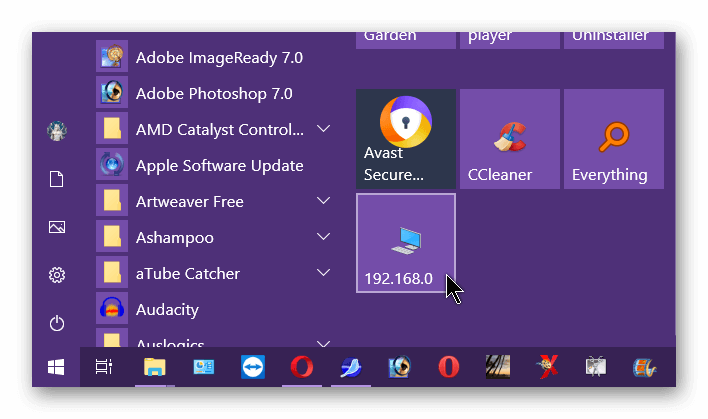Expand the Auslogics group chevron
Screen dimensions: 708x419
coord(323,344)
